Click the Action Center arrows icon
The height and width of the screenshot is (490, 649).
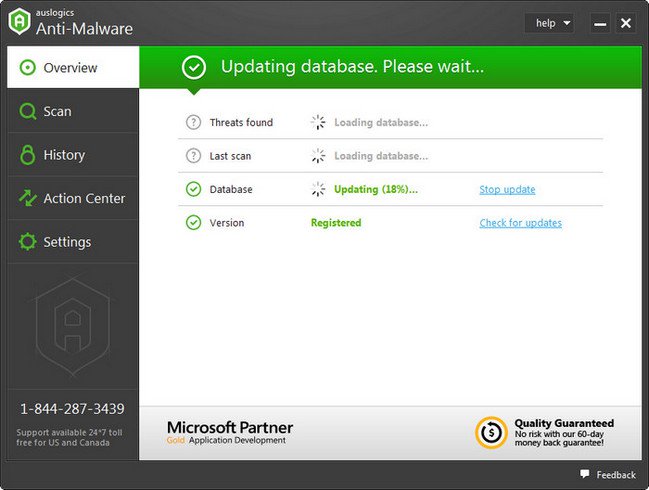(x=28, y=198)
